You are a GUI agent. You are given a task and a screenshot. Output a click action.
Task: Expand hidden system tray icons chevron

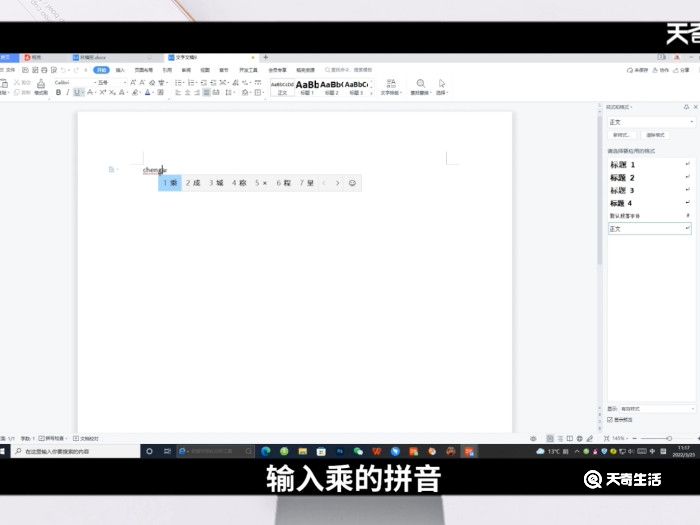click(x=577, y=451)
